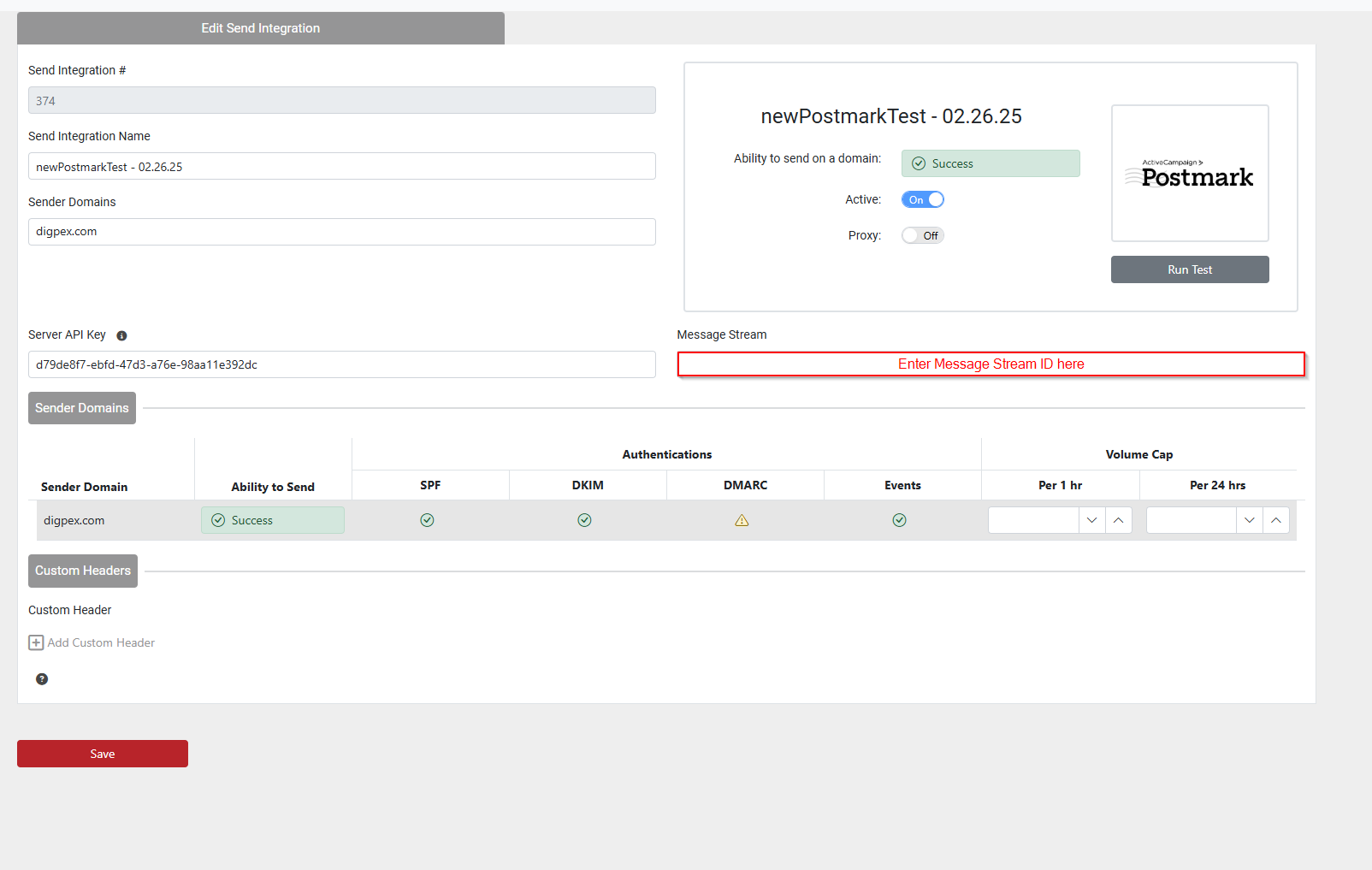
Task: Decrease the Per 1 hr volume cap
Action: [1091, 520]
